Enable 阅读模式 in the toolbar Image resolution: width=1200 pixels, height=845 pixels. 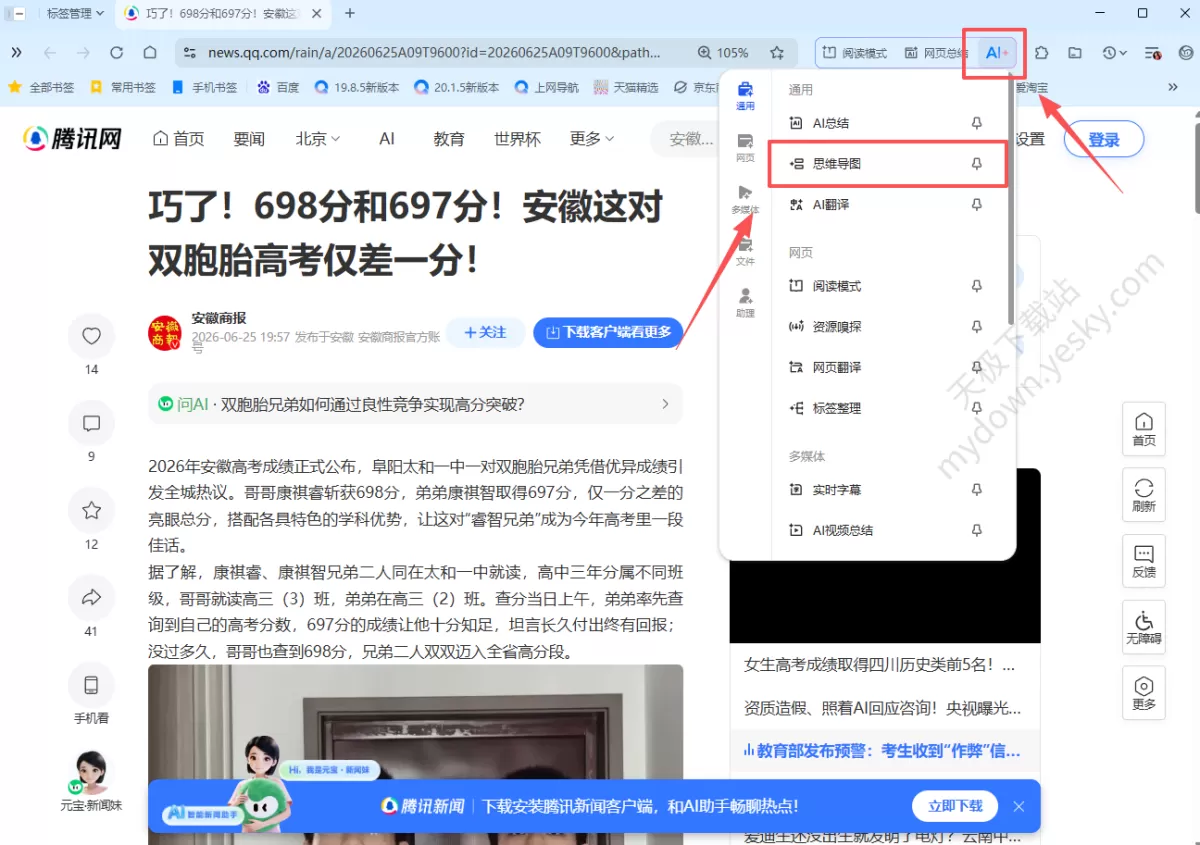coord(853,53)
